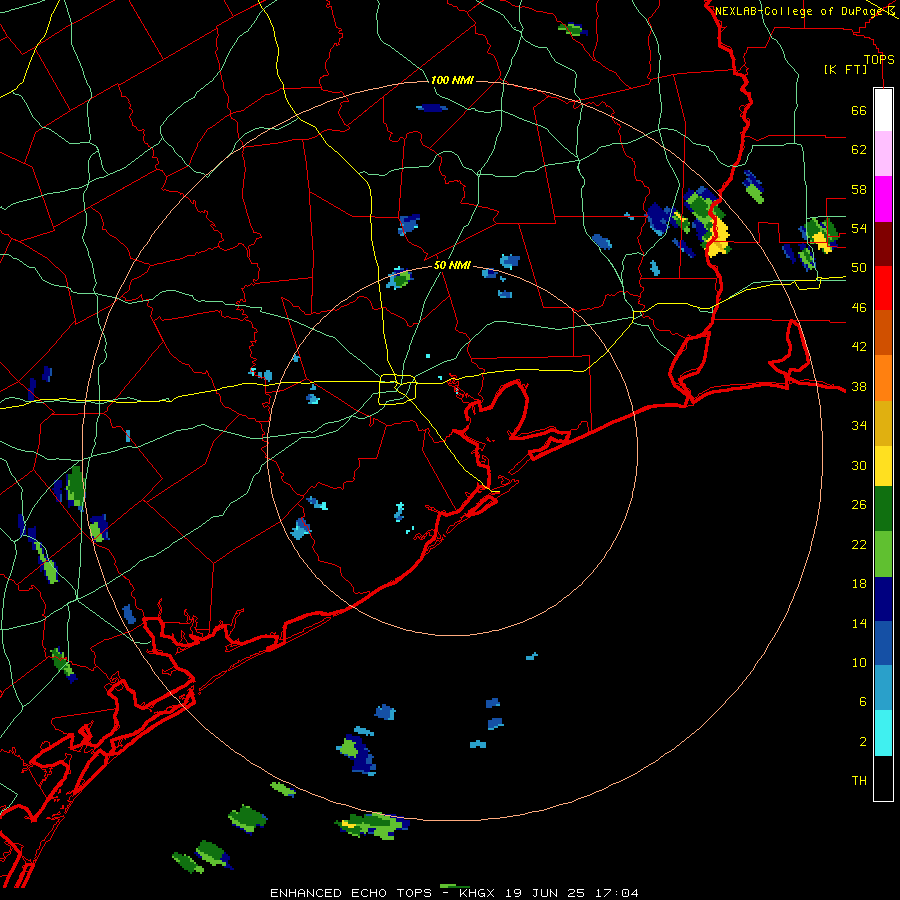The height and width of the screenshot is (900, 900).
Task: Click the dark red (maroon) legend swatch
Action: pyautogui.click(x=883, y=244)
